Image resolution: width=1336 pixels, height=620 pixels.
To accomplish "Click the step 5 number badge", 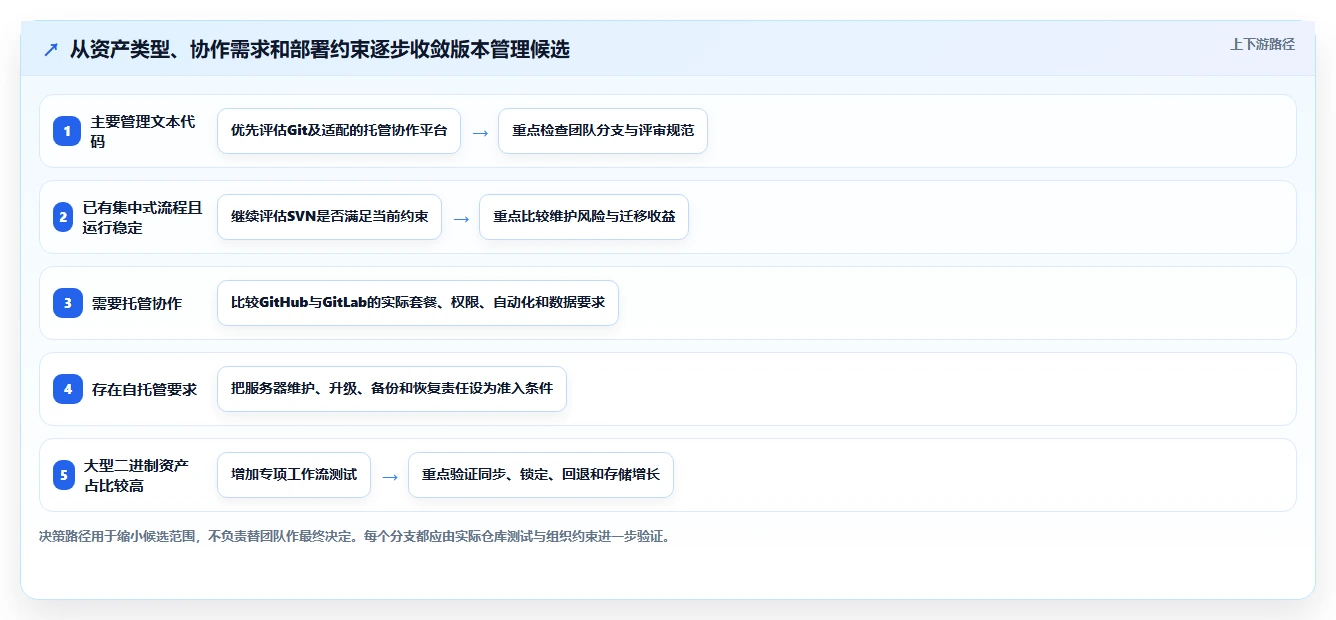I will [x=64, y=475].
